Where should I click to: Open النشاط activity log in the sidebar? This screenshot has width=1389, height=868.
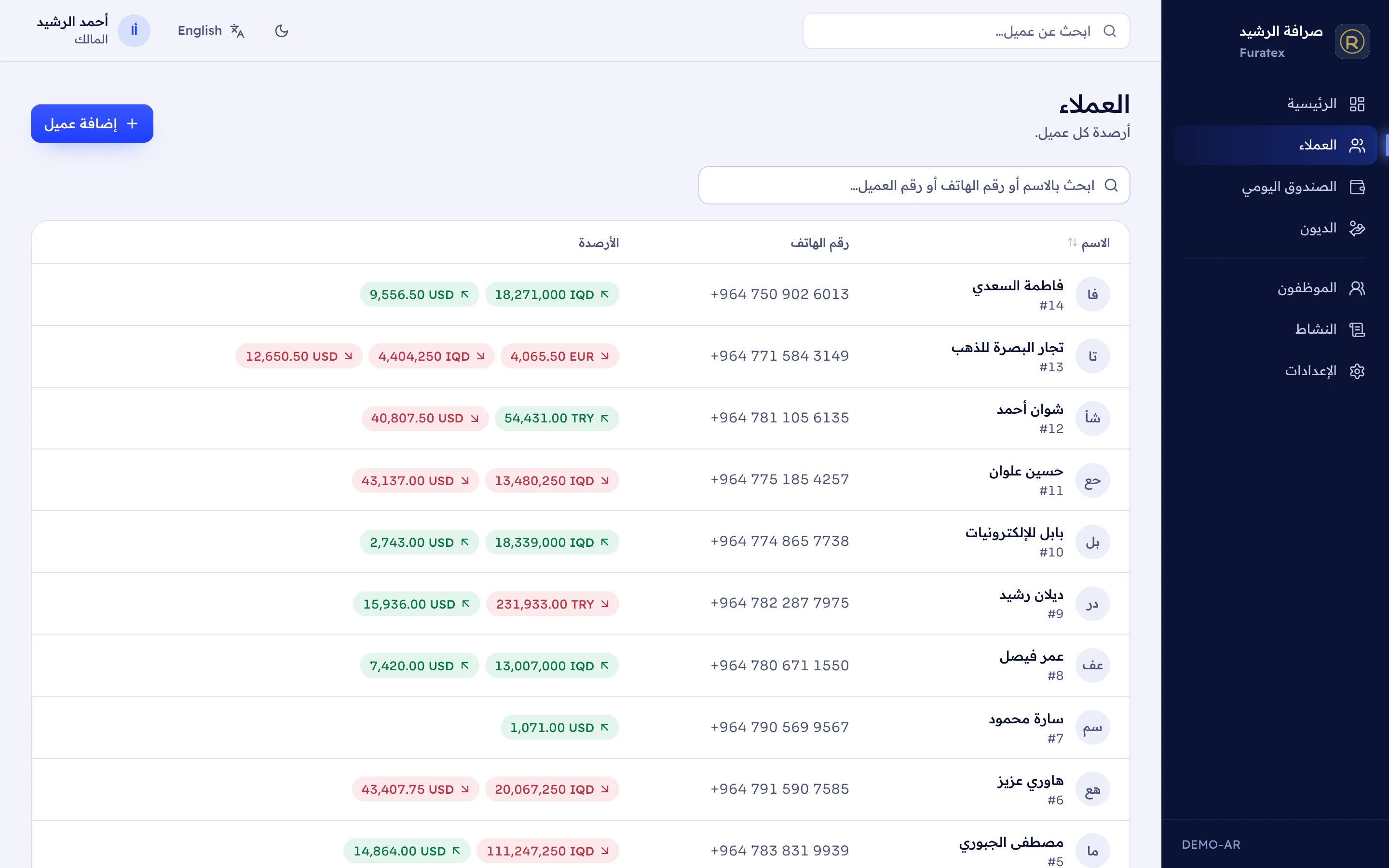point(1275,329)
